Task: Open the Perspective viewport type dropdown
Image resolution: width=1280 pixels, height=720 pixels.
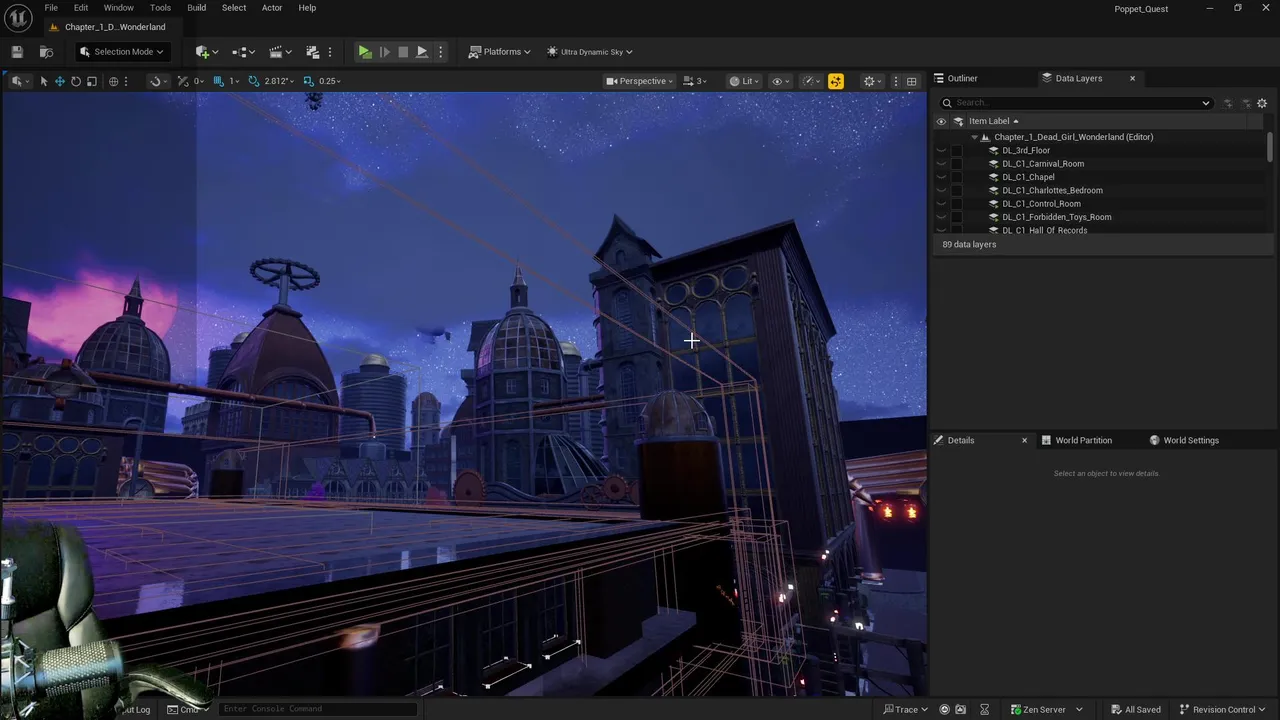Action: click(640, 81)
